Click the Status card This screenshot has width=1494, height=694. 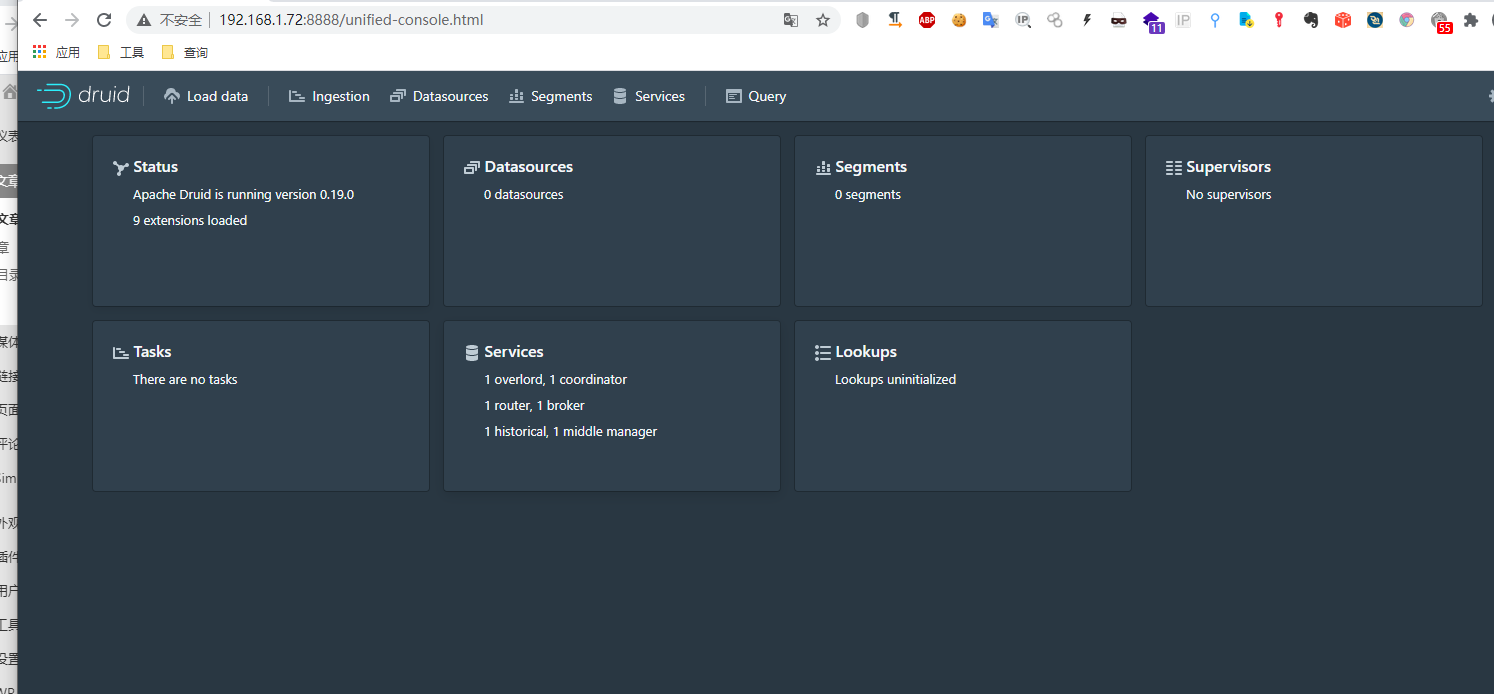point(260,220)
